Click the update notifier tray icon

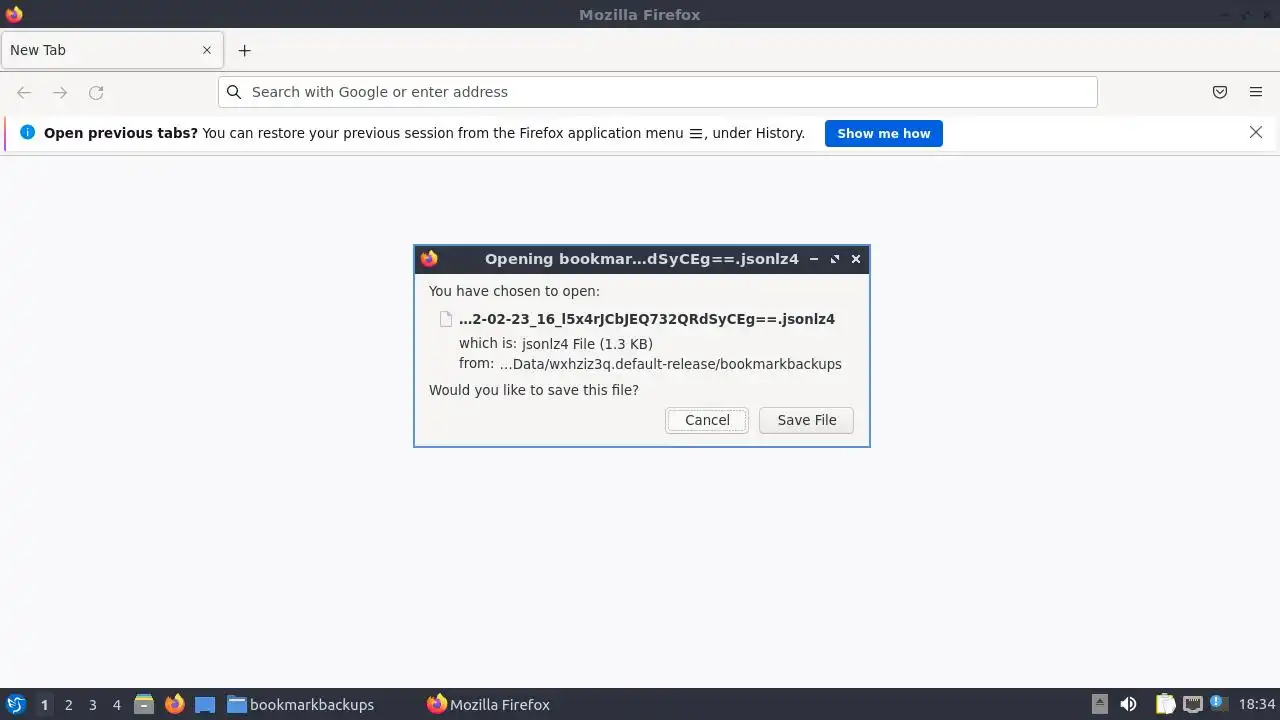click(1219, 704)
